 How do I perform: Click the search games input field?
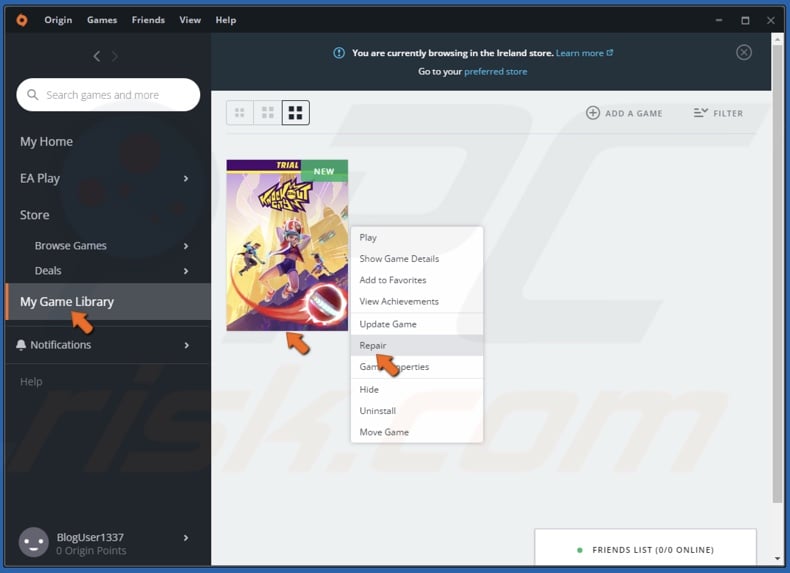pyautogui.click(x=108, y=95)
